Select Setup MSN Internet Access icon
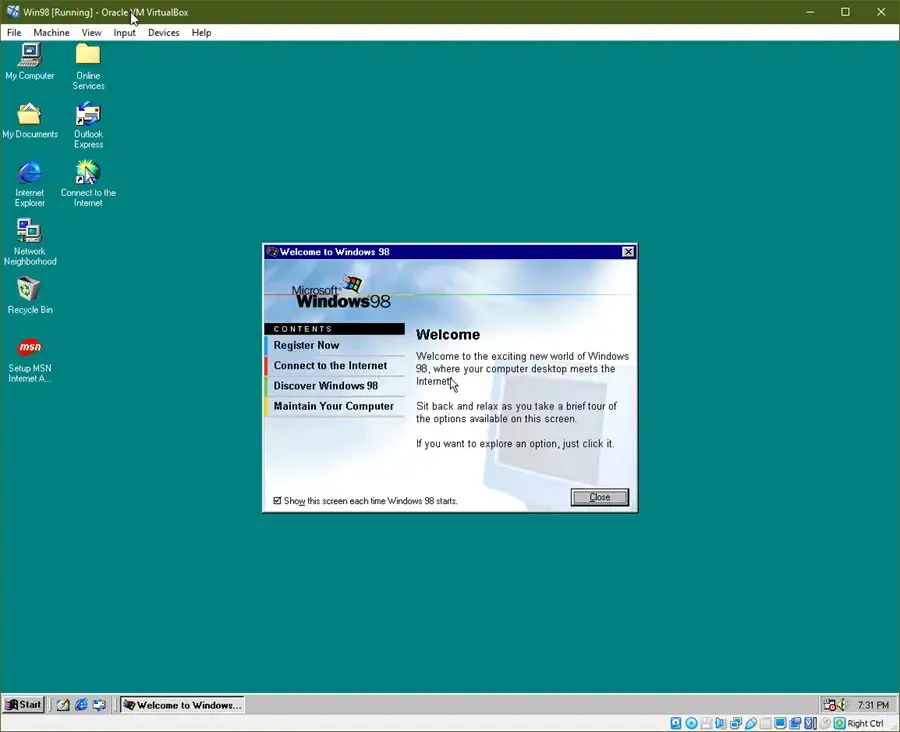The height and width of the screenshot is (732, 900). (29, 359)
